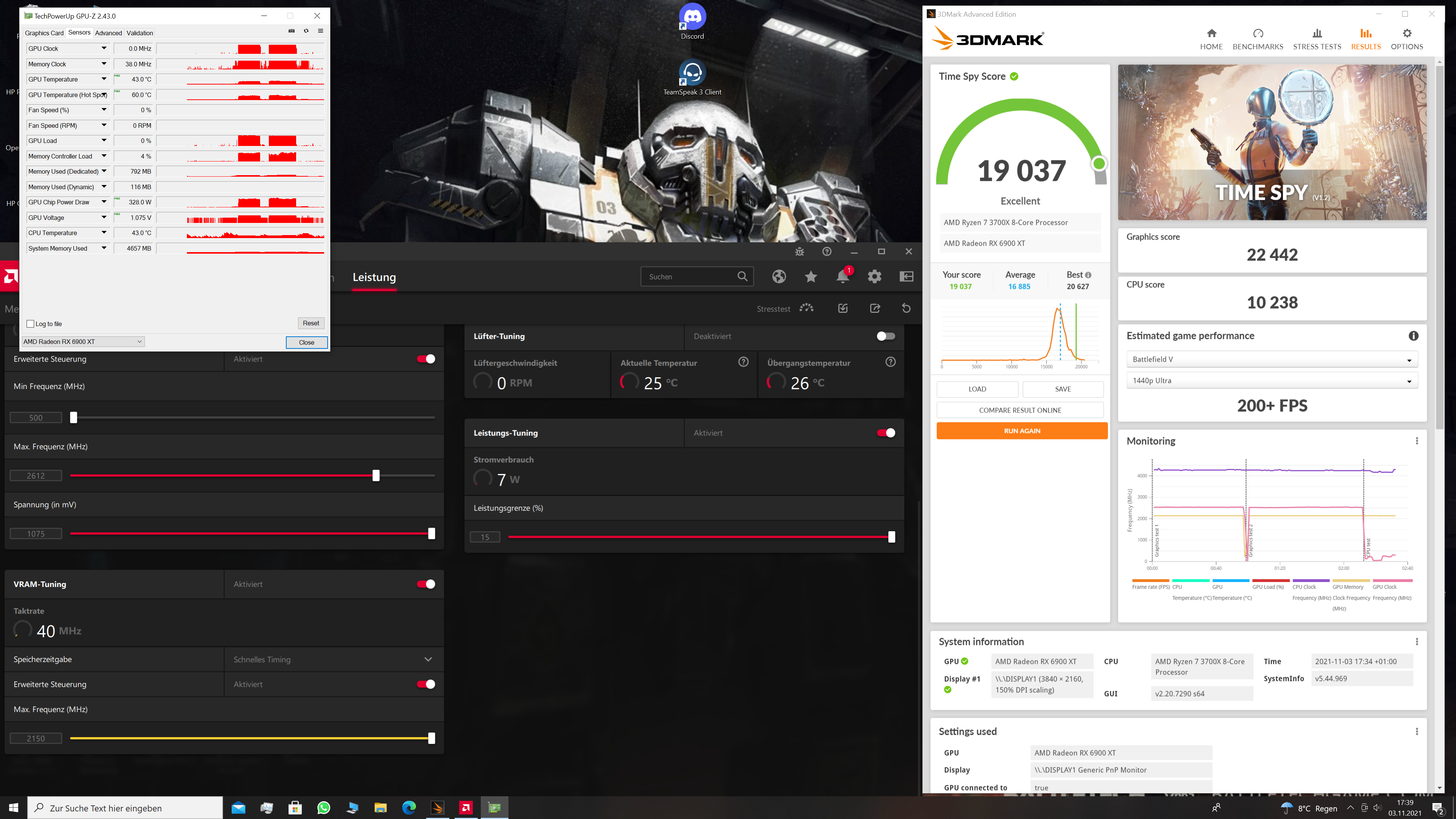The width and height of the screenshot is (1456, 819).
Task: Open the AMD web browser globe icon
Action: 779,276
